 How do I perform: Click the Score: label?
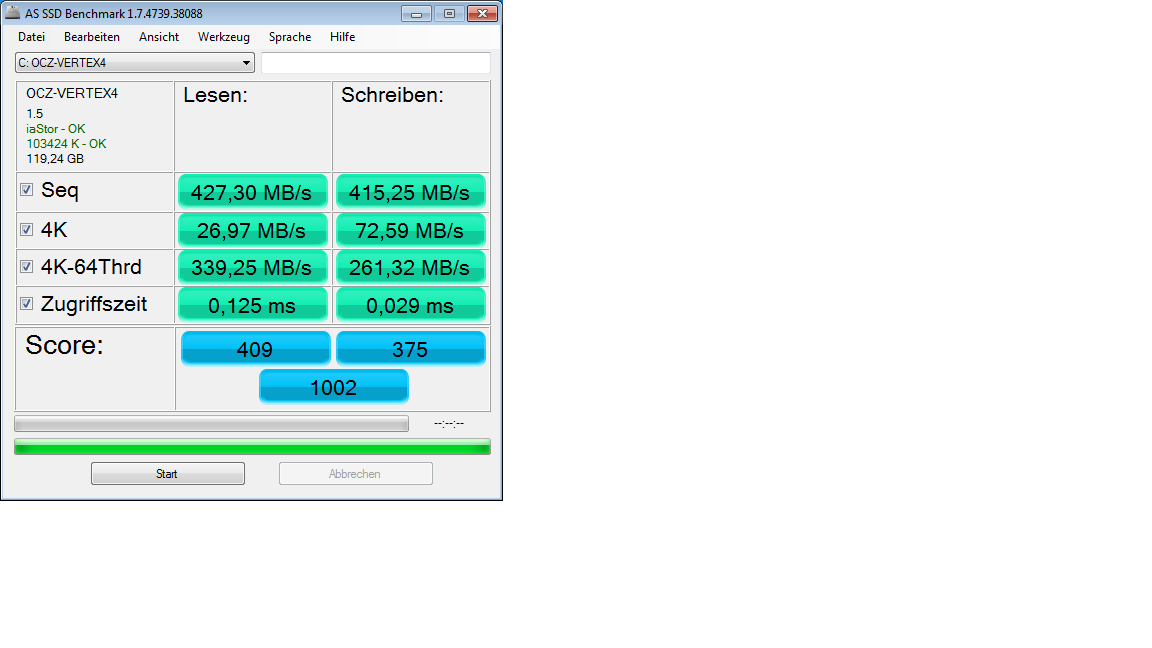(x=65, y=345)
